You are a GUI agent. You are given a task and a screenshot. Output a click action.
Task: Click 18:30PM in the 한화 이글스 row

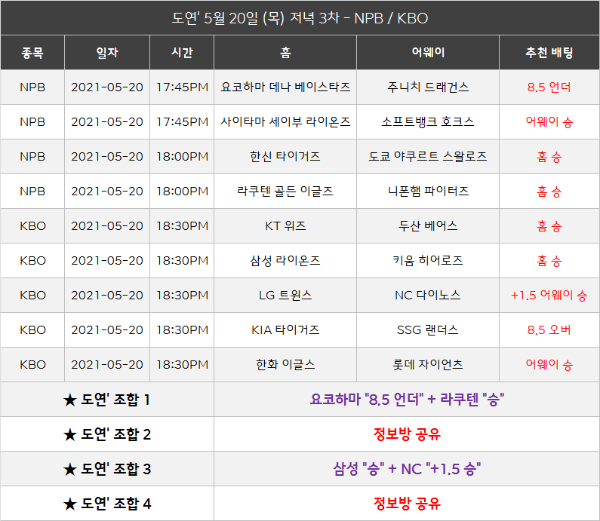click(x=182, y=365)
